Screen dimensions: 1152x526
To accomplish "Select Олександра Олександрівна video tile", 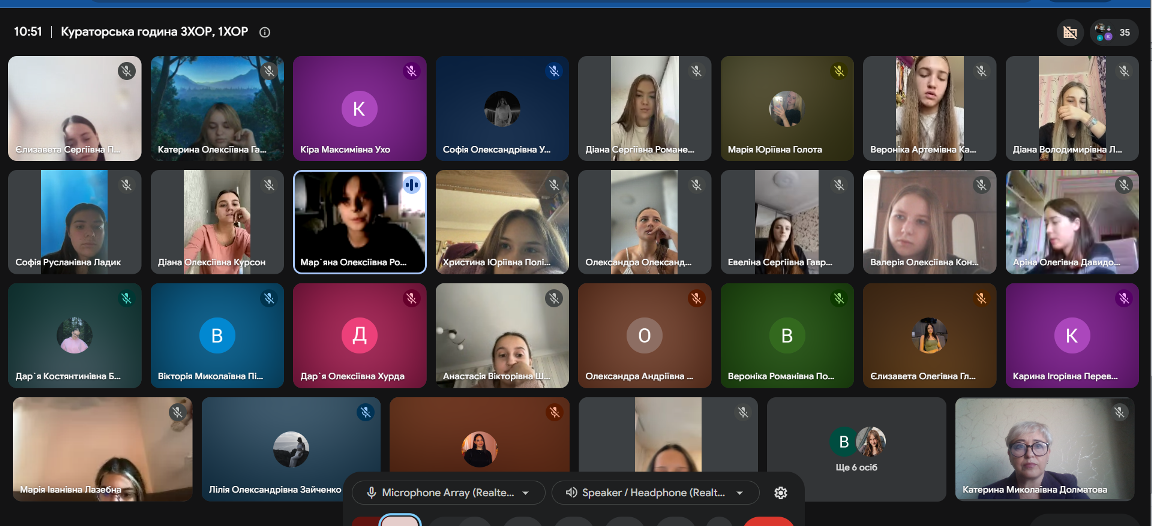I will pos(644,222).
